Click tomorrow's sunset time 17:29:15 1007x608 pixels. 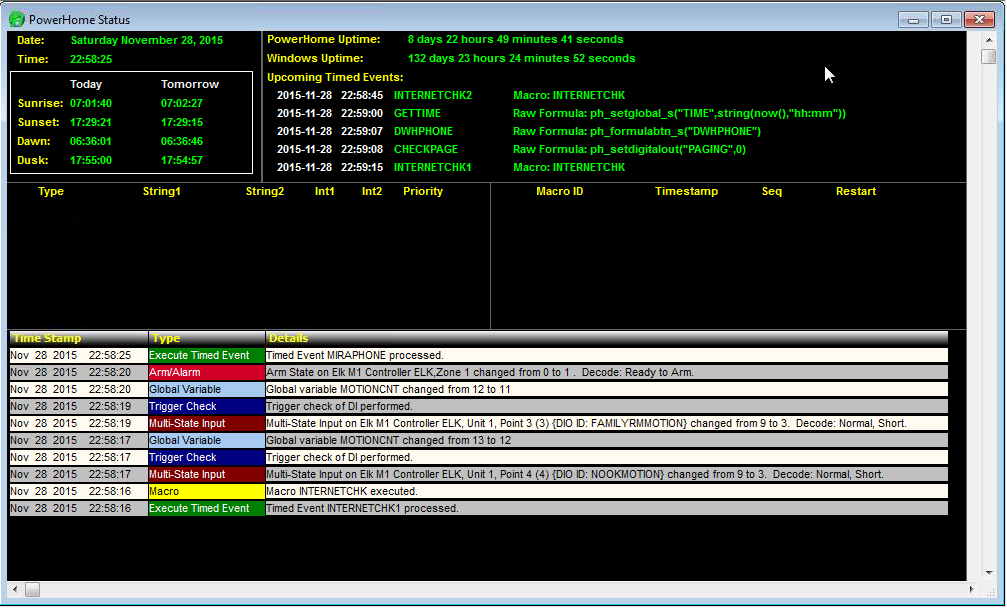pos(182,122)
